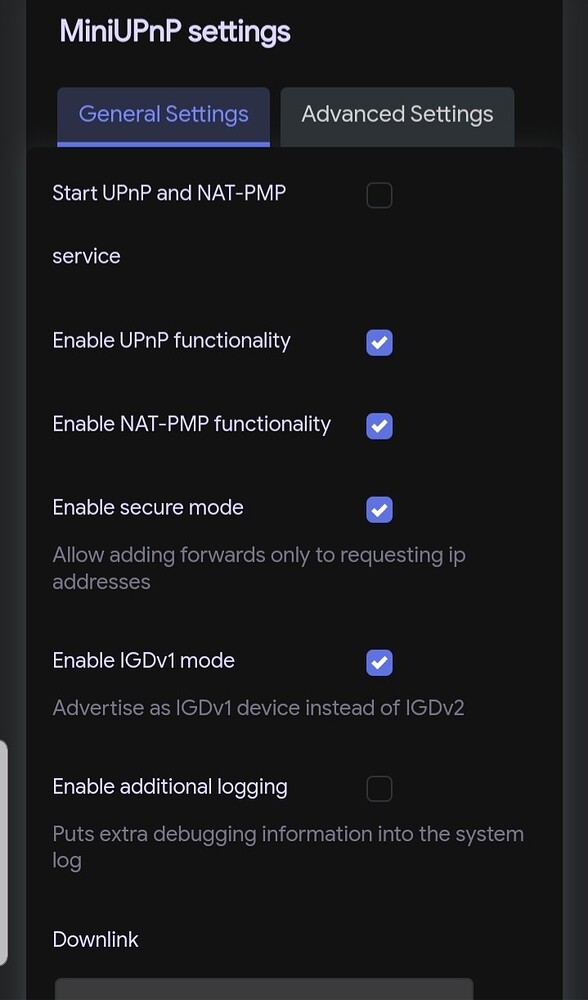The width and height of the screenshot is (588, 1000).
Task: Click the IGDv1 advertise description text
Action: point(258,707)
